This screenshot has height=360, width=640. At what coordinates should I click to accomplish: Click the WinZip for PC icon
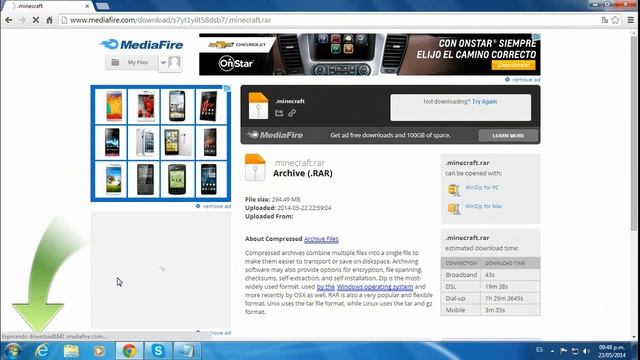453,190
